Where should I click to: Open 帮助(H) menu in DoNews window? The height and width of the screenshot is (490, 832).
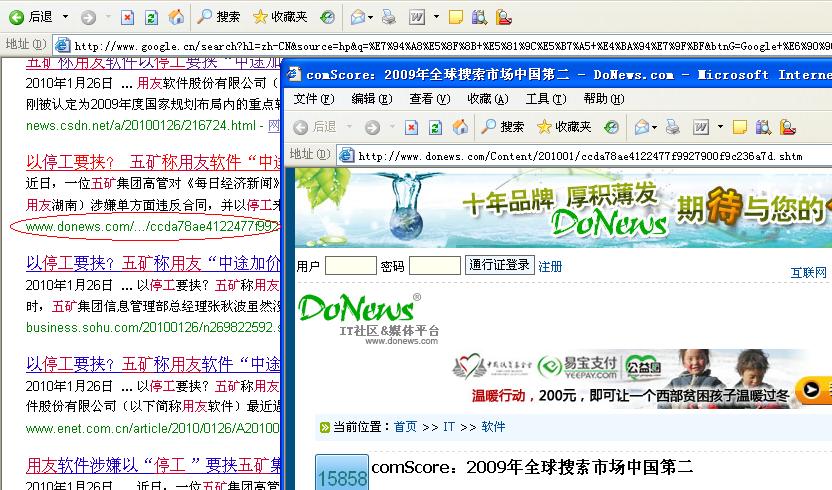click(603, 99)
